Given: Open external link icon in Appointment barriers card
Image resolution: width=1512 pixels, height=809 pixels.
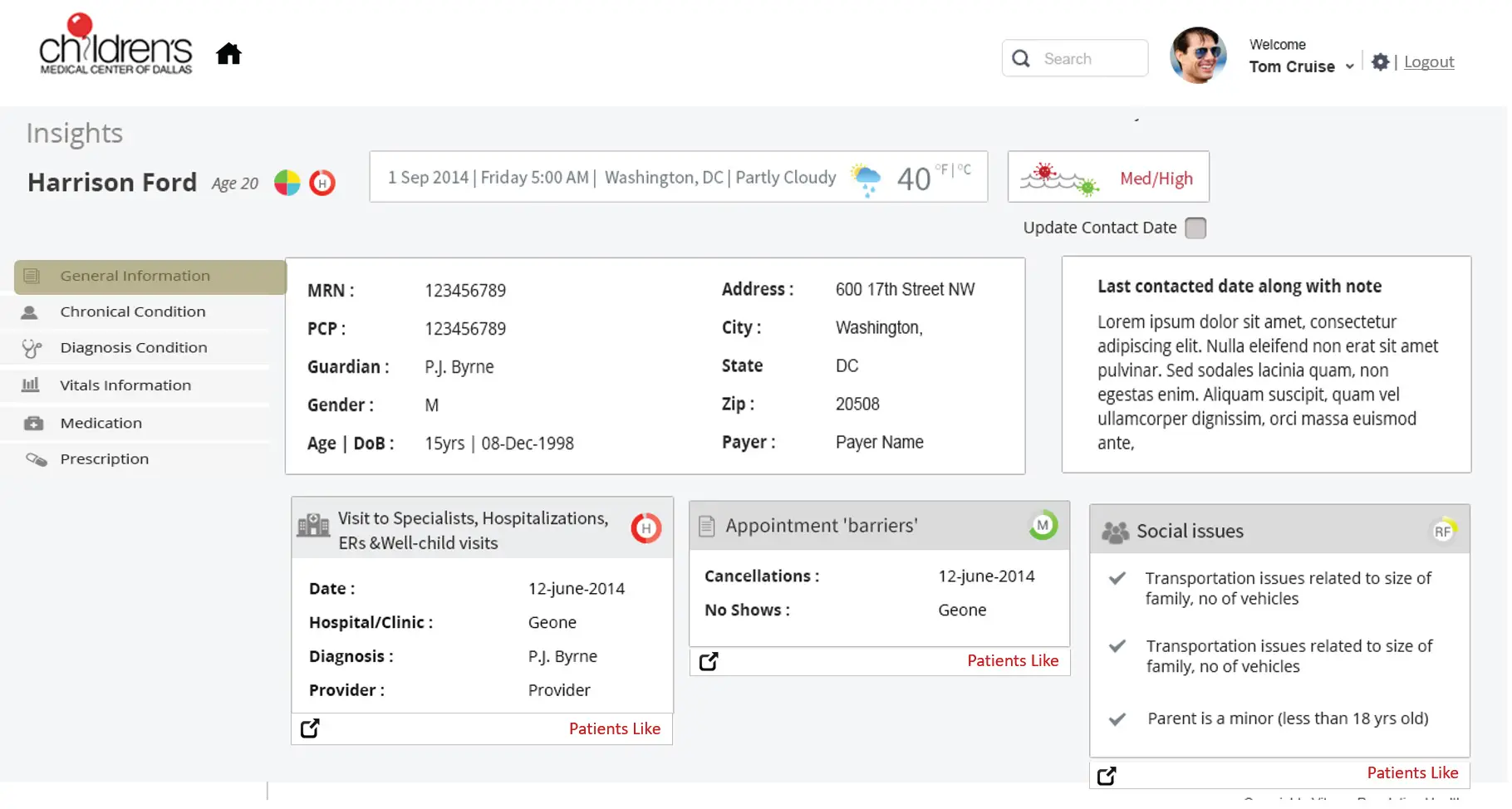Looking at the screenshot, I should [x=709, y=662].
